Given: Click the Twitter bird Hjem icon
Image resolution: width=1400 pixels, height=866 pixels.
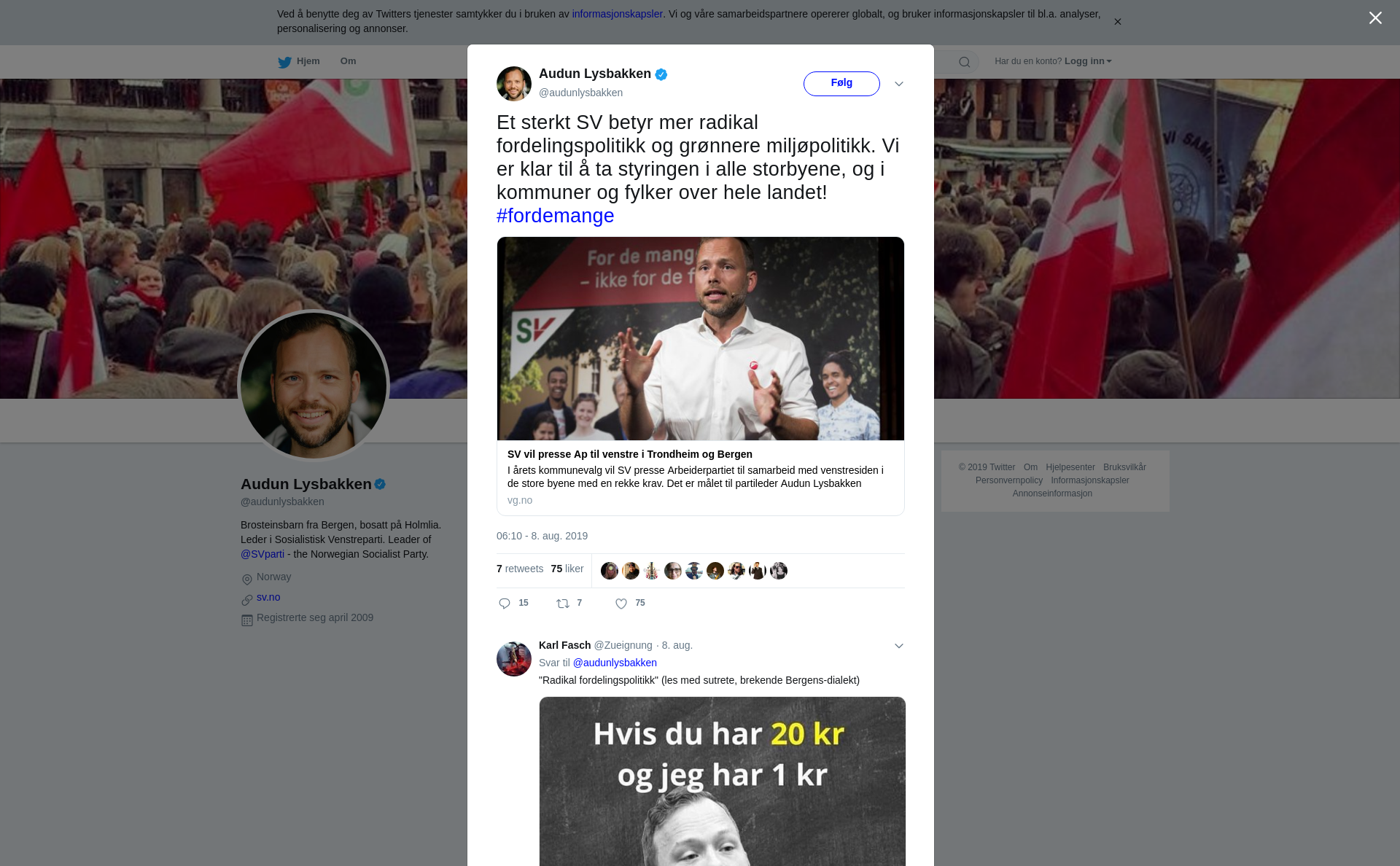Looking at the screenshot, I should (x=284, y=62).
